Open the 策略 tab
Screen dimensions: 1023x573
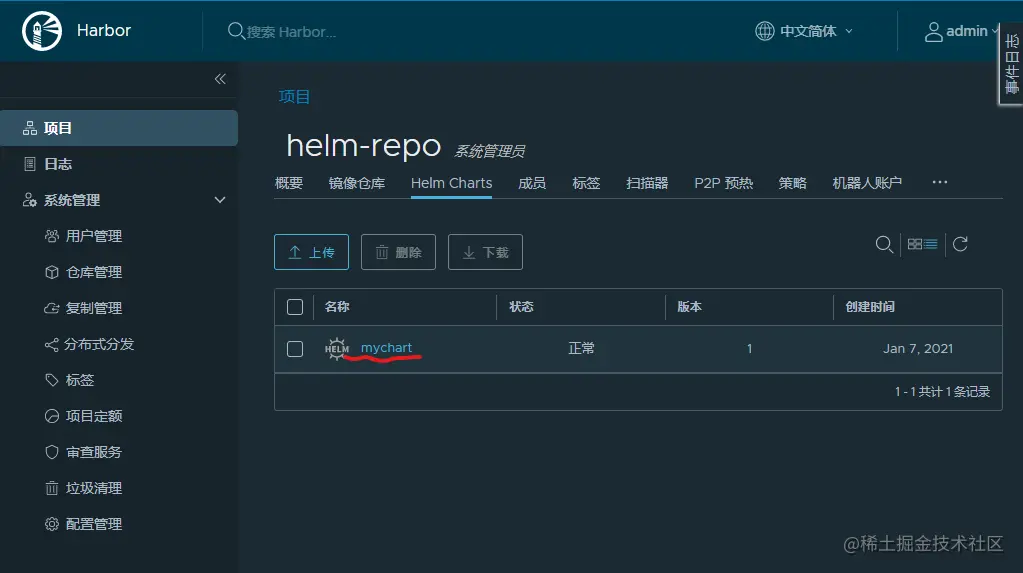[x=793, y=183]
